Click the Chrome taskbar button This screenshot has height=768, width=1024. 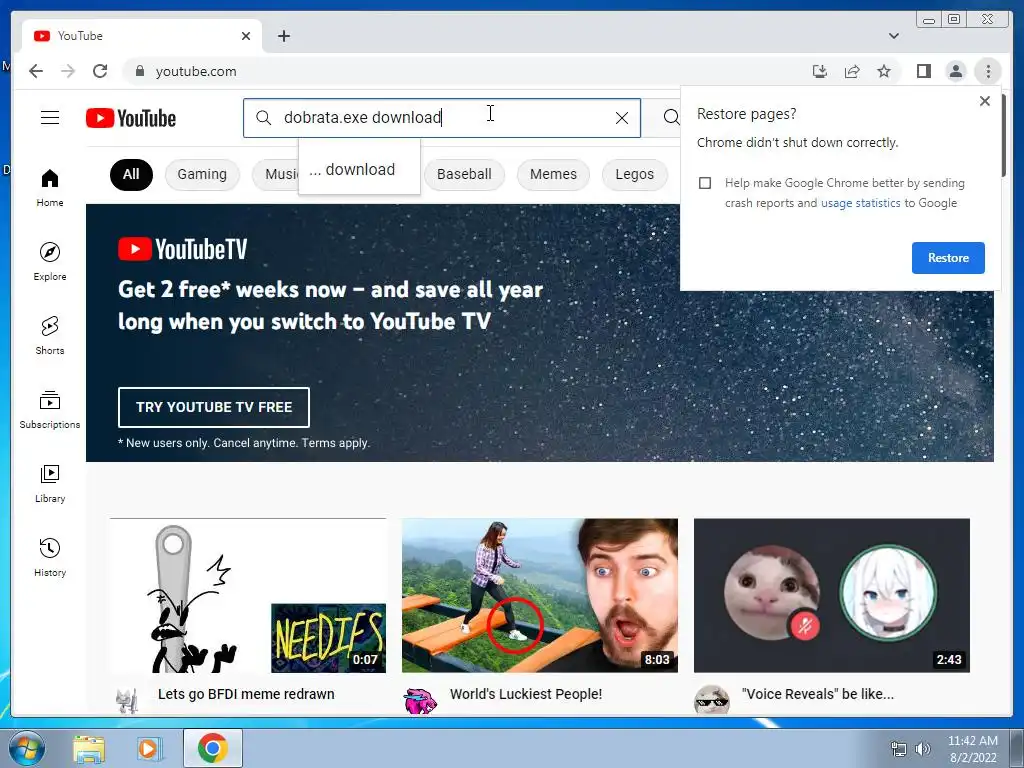click(213, 748)
